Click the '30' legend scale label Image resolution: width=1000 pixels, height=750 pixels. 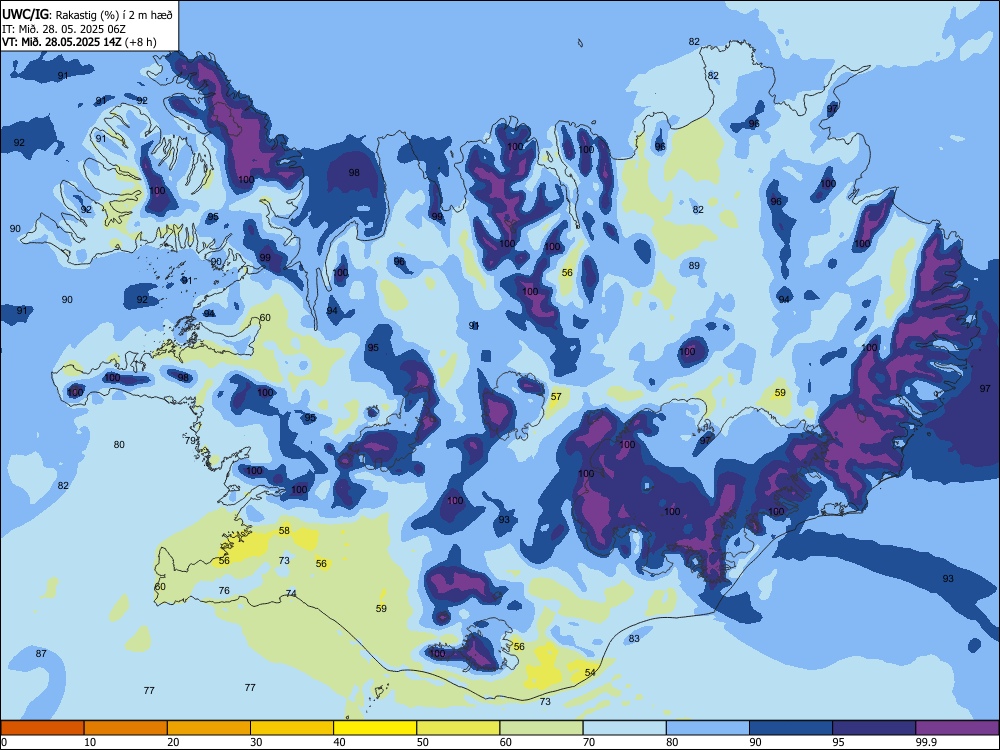256,742
